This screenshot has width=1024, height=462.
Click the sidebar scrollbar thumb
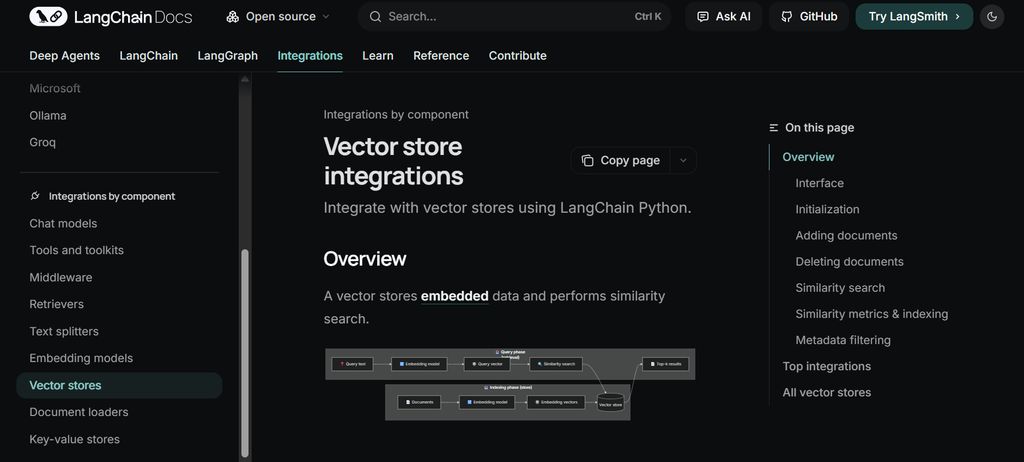click(245, 353)
